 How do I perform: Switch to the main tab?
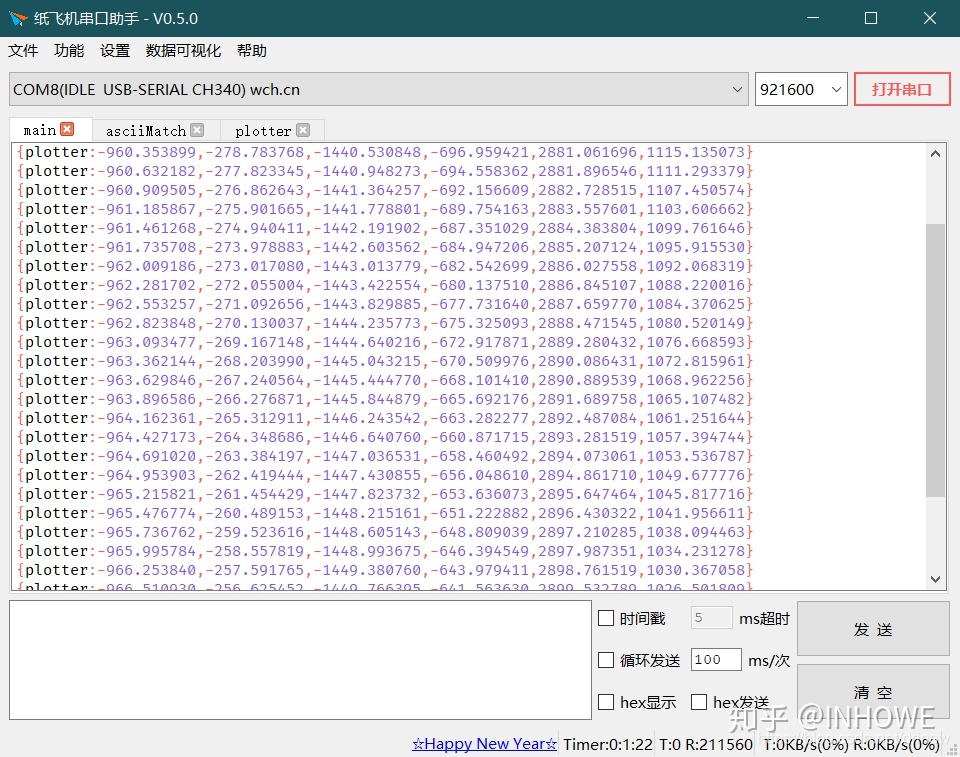40,130
